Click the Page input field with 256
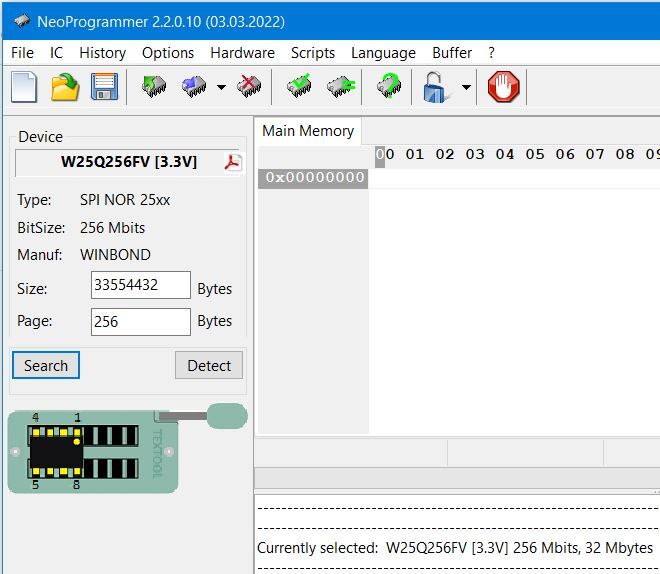This screenshot has height=574, width=660. (141, 322)
